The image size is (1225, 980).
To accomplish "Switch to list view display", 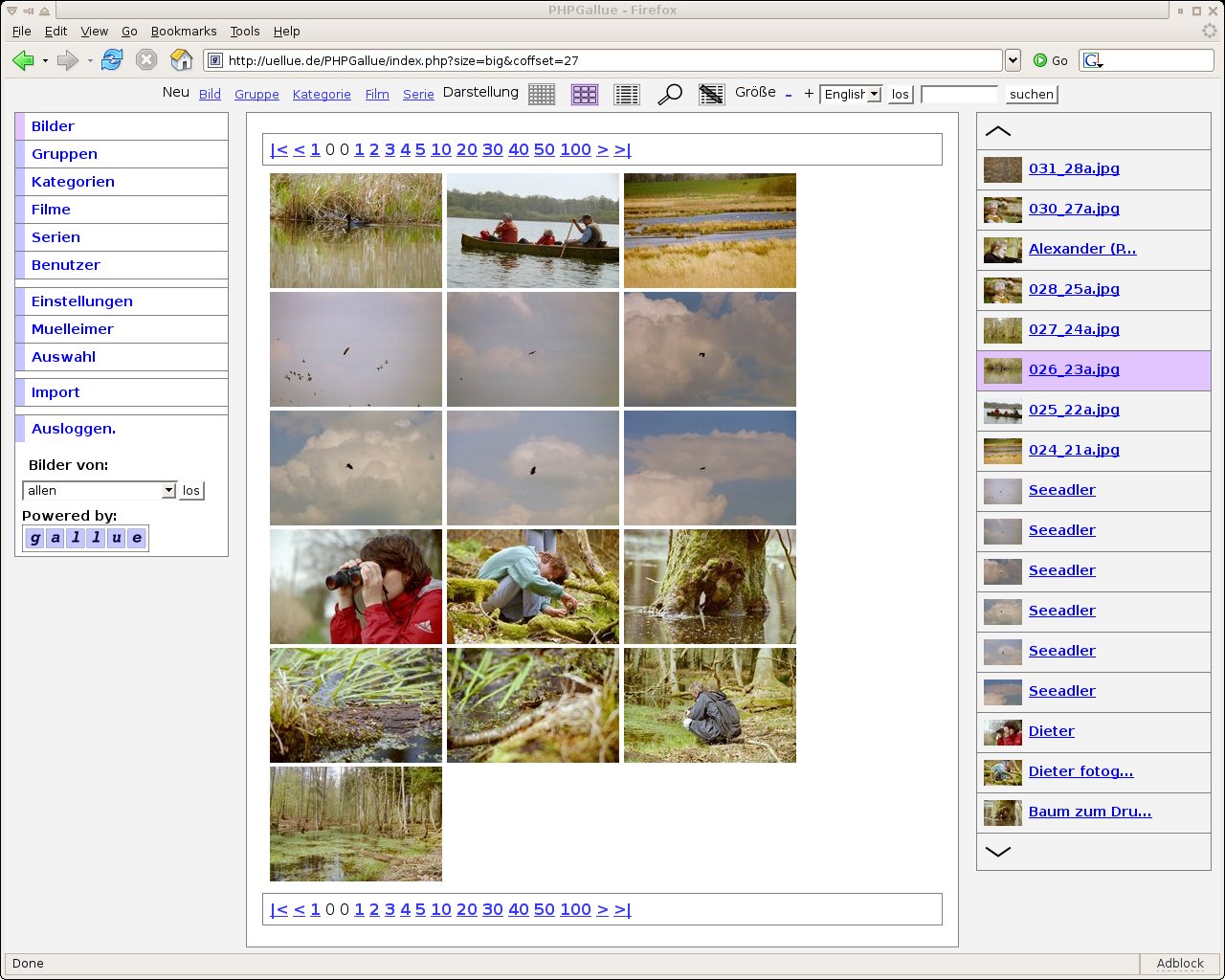I will pos(627,94).
